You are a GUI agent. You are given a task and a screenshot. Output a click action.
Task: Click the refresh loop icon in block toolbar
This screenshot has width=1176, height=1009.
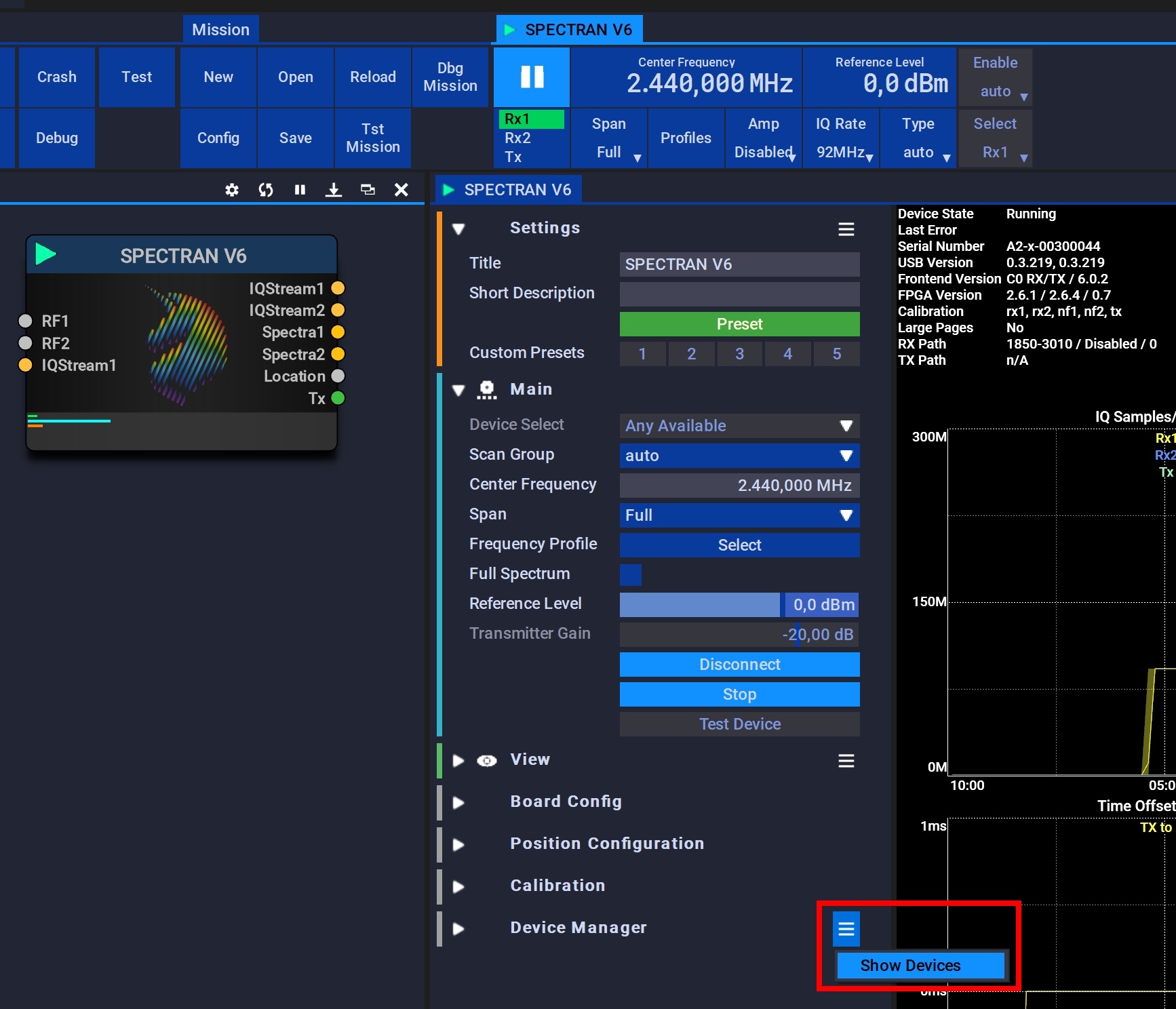point(266,190)
